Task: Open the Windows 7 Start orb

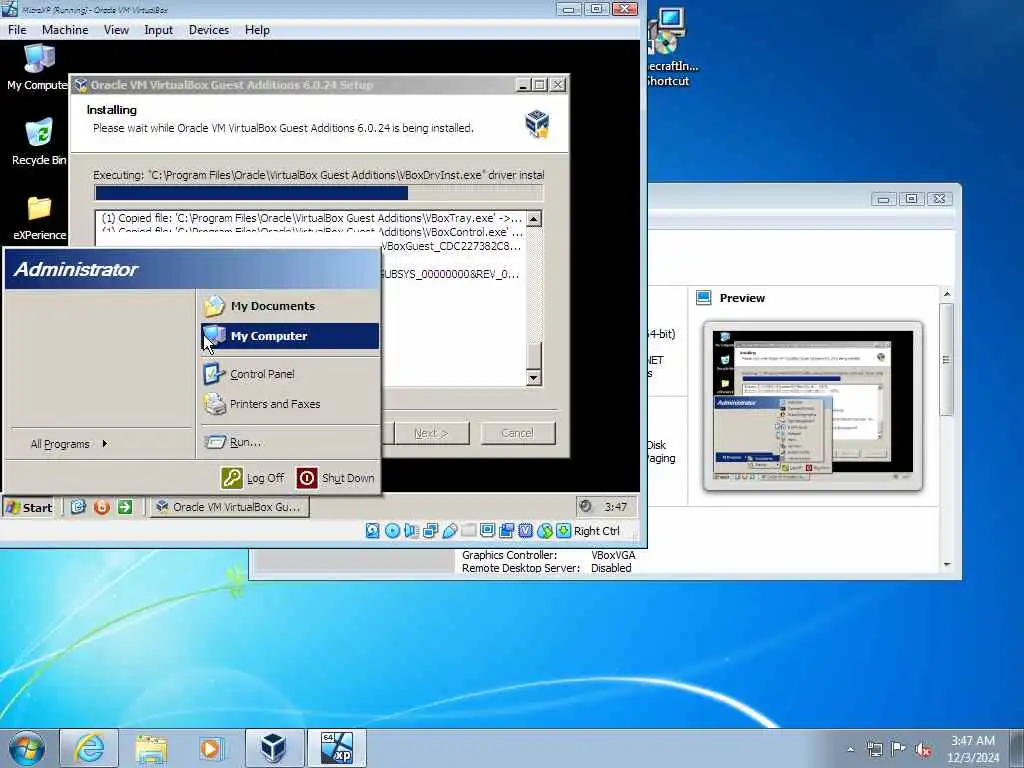Action: point(27,748)
